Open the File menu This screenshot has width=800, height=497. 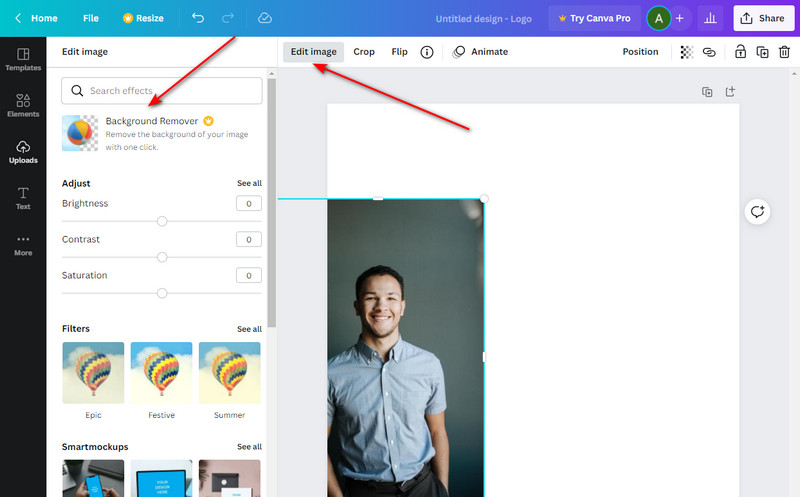tap(91, 18)
